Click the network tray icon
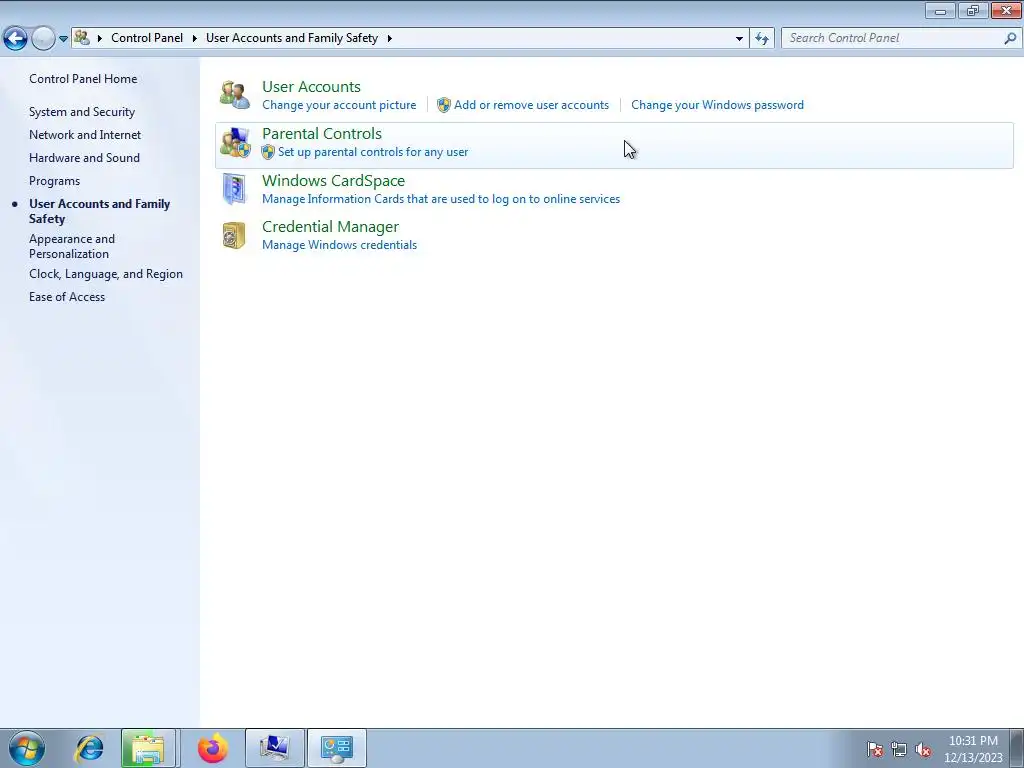Viewport: 1024px width, 768px height. (899, 749)
